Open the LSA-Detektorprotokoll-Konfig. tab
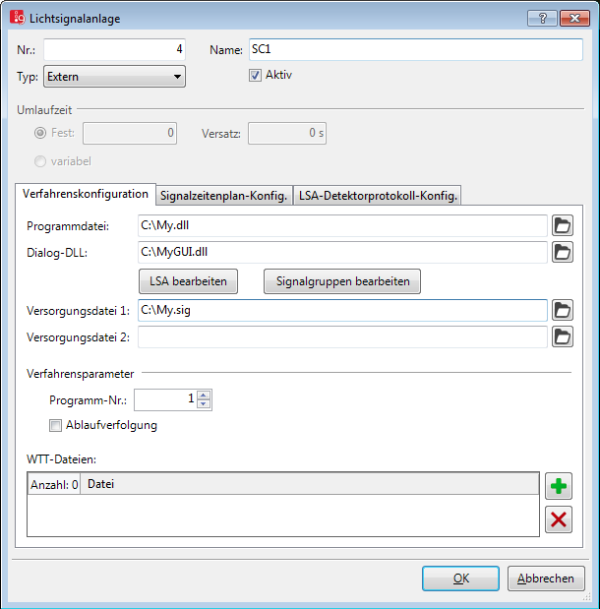This screenshot has width=600, height=609. click(x=378, y=196)
